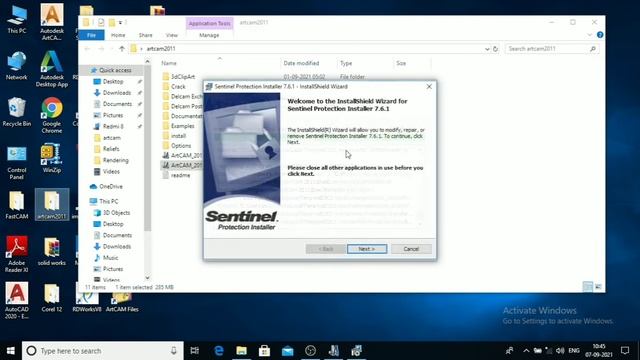This screenshot has height=360, width=640.
Task: Sort files by Size column header
Action: point(401,63)
